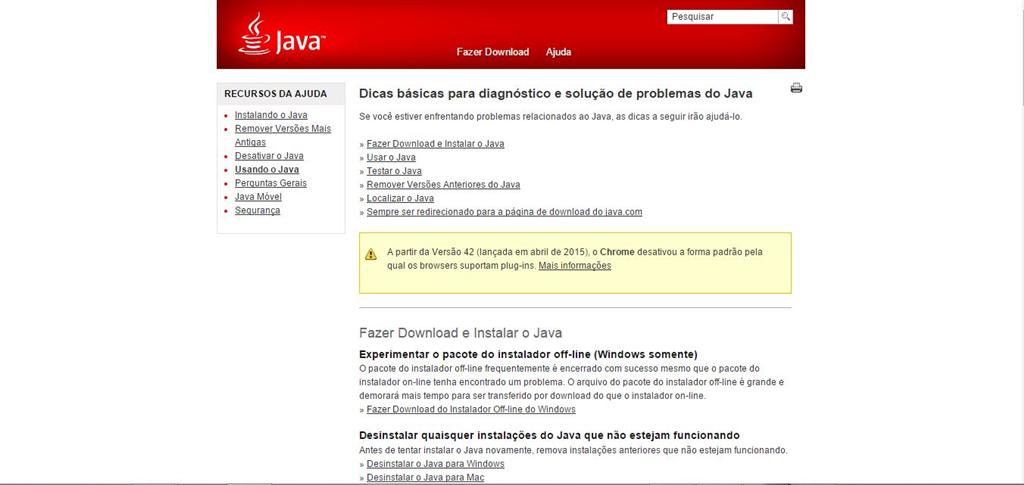This screenshot has height=485, width=1024.
Task: Jump to Testar o Java section
Action: tap(394, 171)
